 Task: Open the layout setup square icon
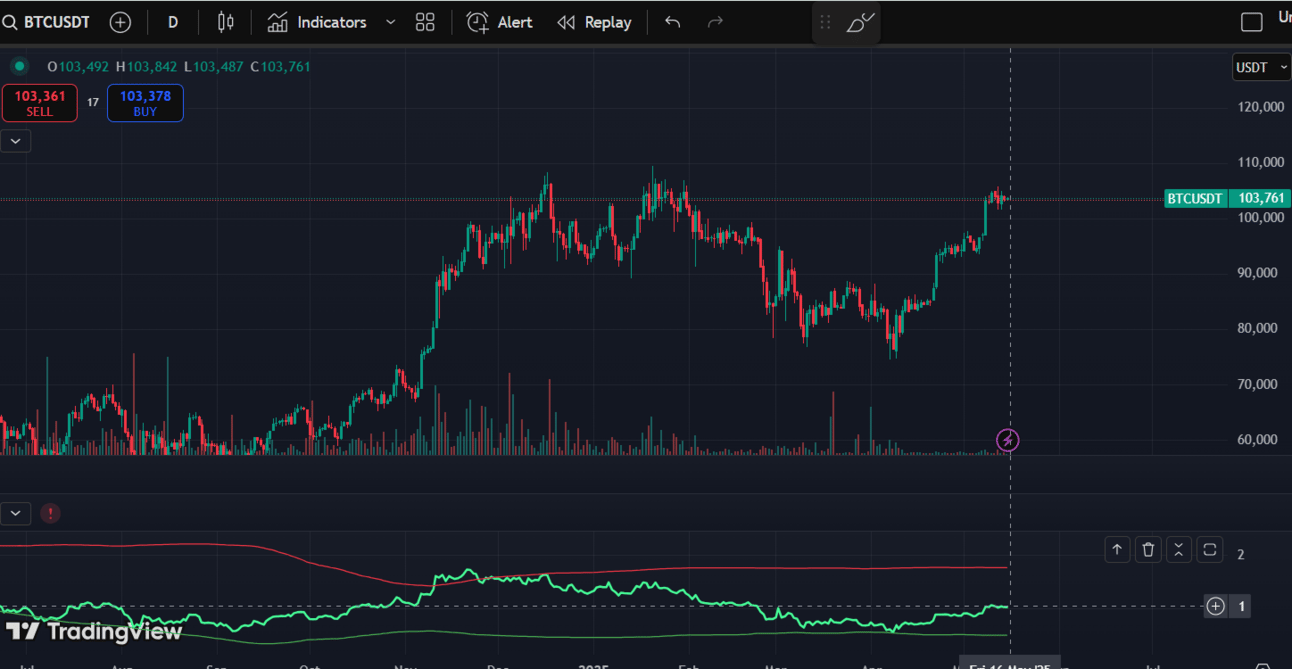click(1251, 22)
